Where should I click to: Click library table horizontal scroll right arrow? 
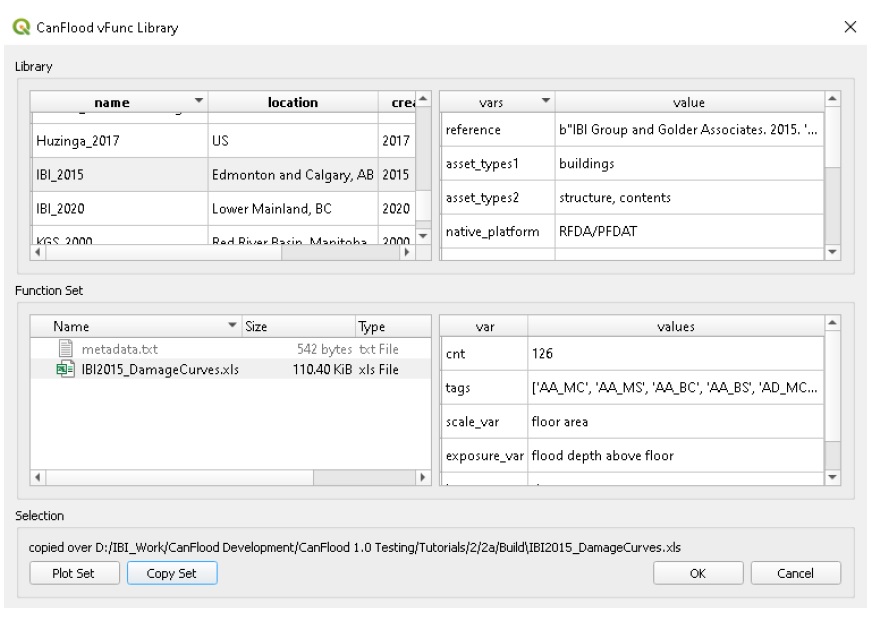pyautogui.click(x=407, y=252)
